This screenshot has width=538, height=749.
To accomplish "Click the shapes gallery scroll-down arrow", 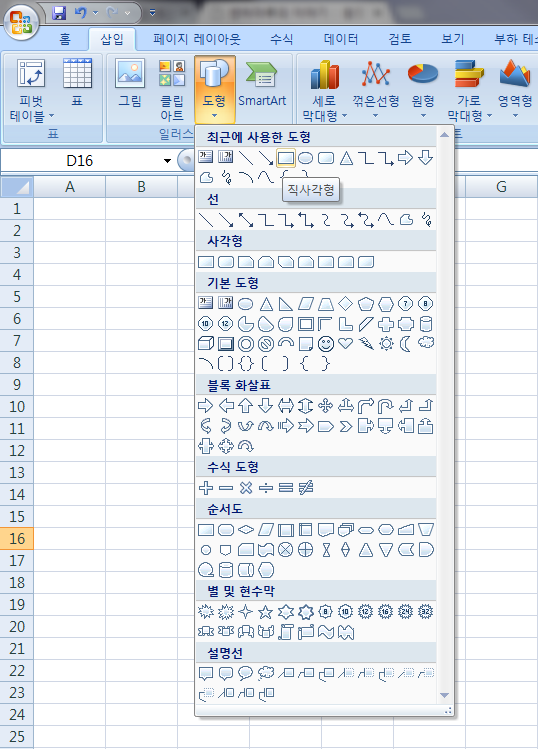I will pyautogui.click(x=444, y=696).
